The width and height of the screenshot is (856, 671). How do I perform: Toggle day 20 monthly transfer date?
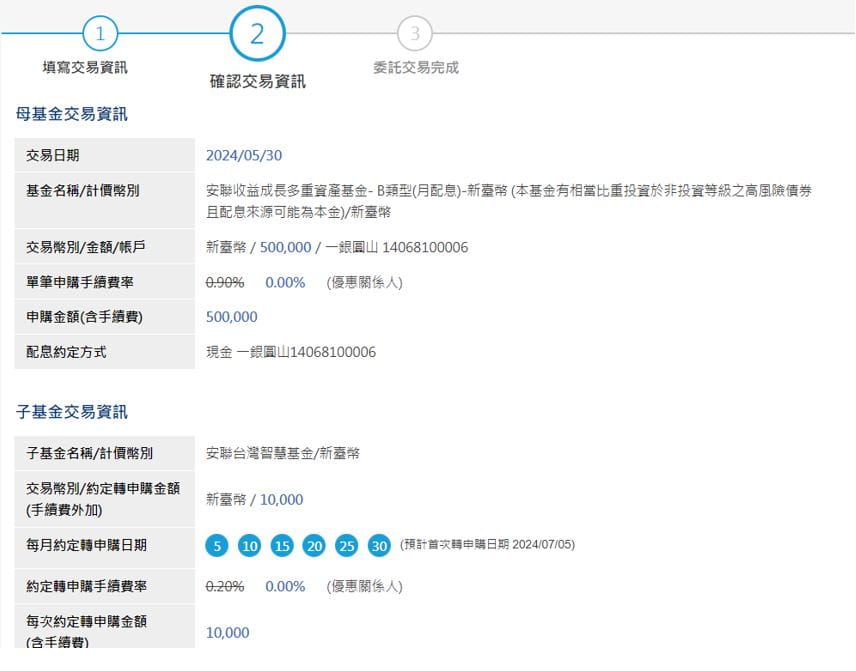click(314, 545)
